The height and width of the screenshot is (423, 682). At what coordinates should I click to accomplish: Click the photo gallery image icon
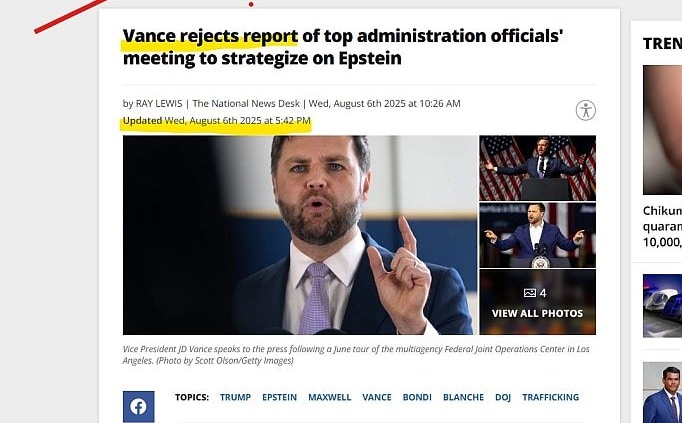tap(530, 293)
